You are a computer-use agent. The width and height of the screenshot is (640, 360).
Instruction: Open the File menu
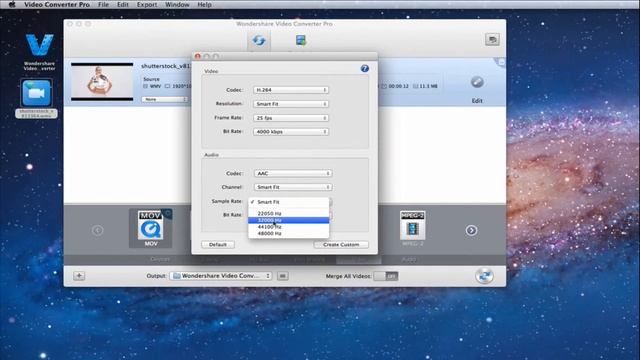point(103,4)
